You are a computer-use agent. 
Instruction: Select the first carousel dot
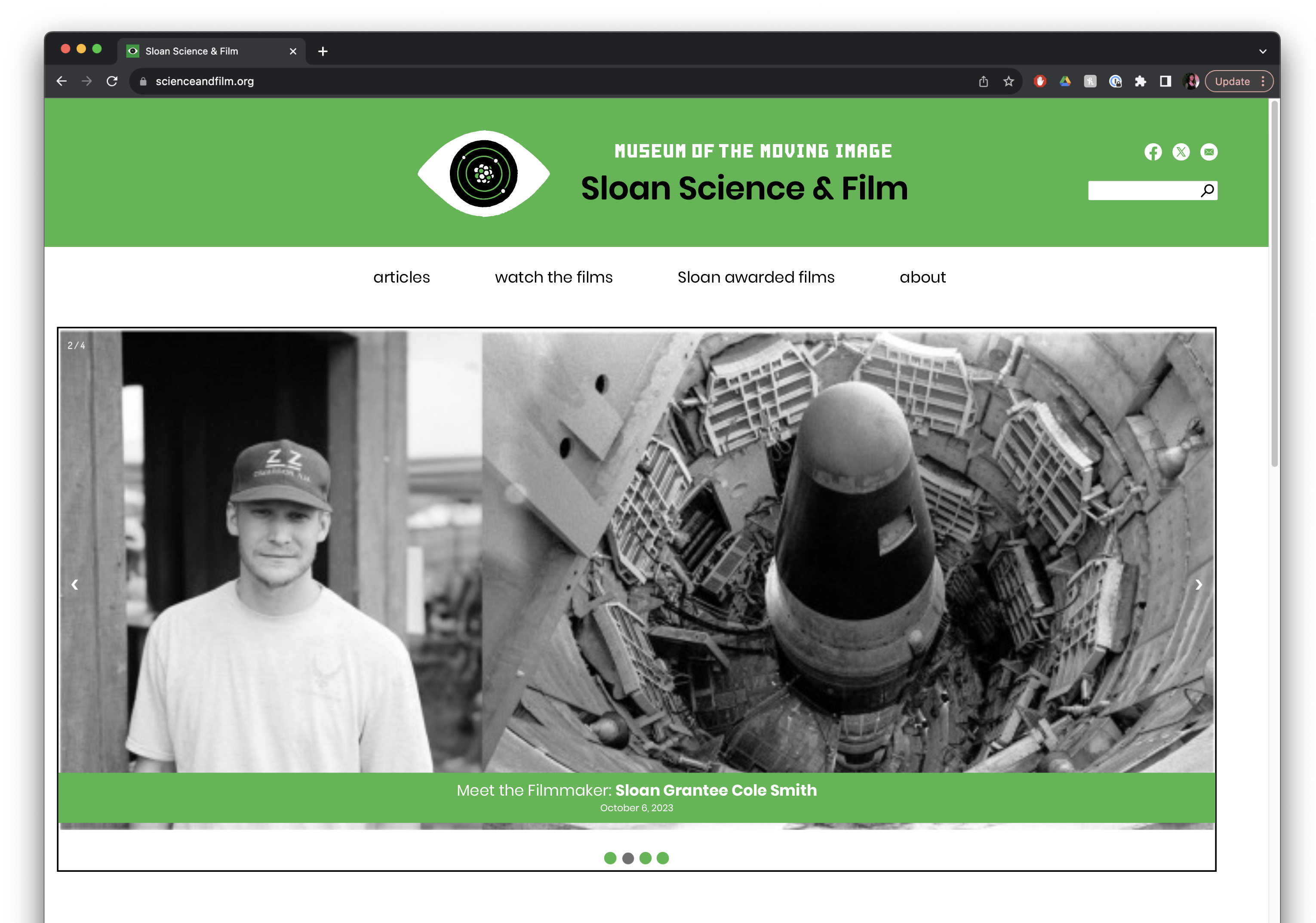(610, 858)
